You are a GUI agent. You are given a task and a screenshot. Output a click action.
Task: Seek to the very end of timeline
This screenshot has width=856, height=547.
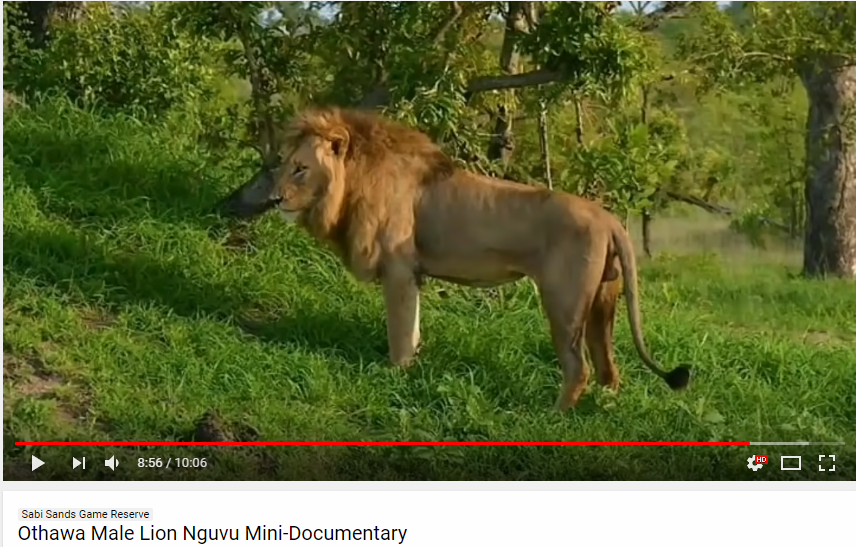point(842,443)
